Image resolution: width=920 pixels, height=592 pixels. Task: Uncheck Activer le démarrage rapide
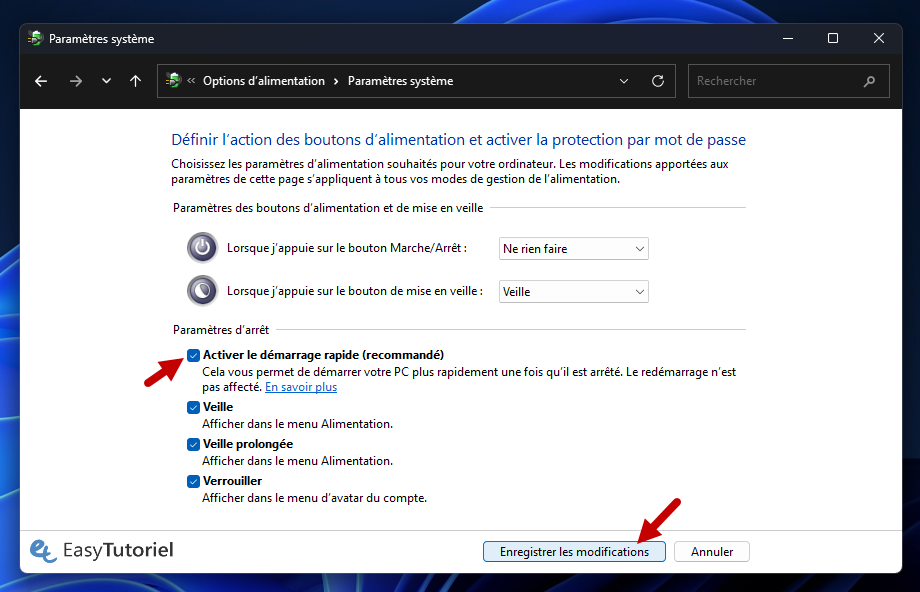(x=193, y=355)
